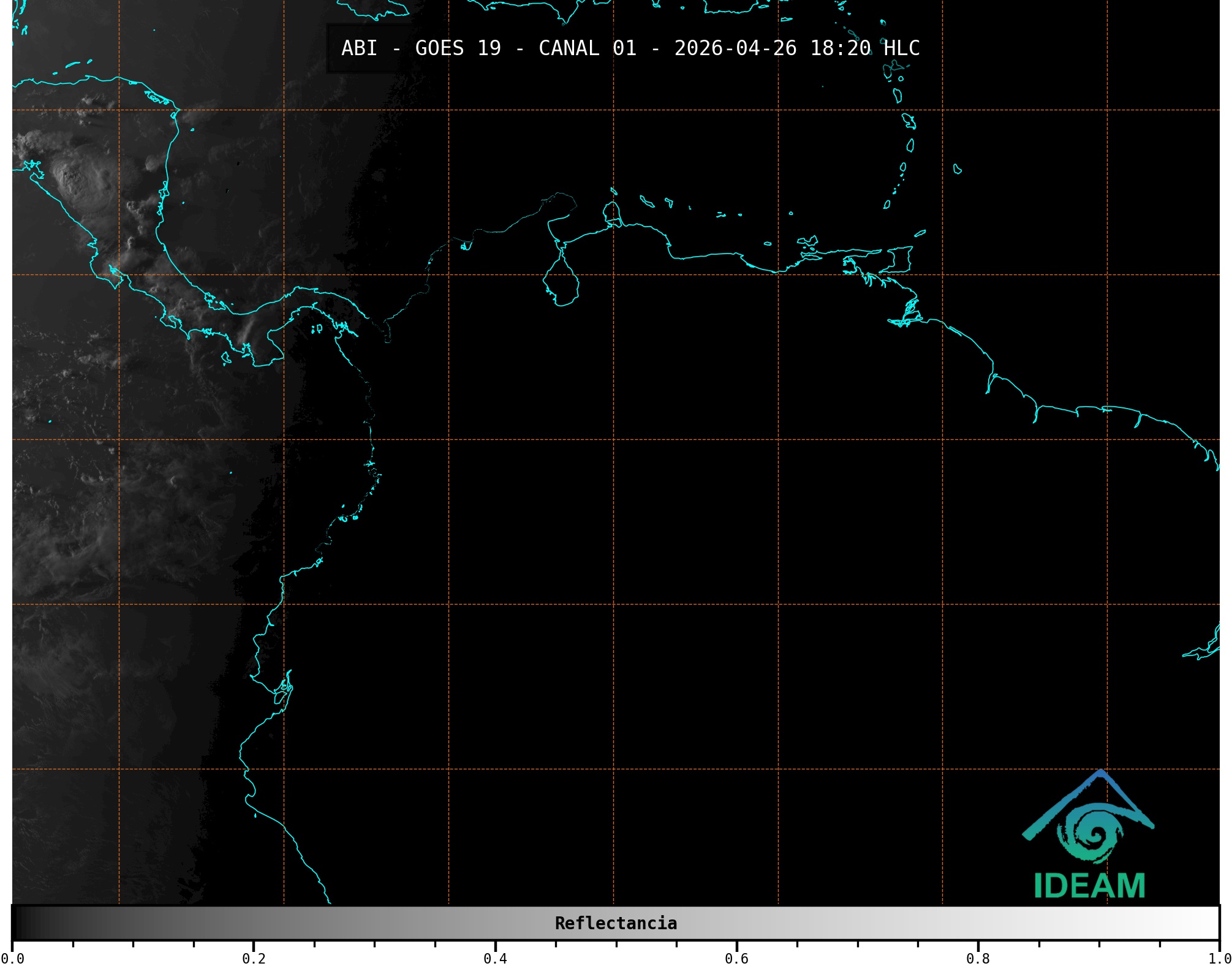
Task: Click the IDEAM green text label
Action: (1089, 886)
